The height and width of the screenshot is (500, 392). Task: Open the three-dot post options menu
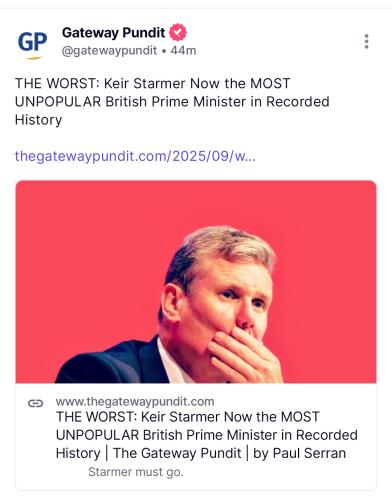pos(366,41)
